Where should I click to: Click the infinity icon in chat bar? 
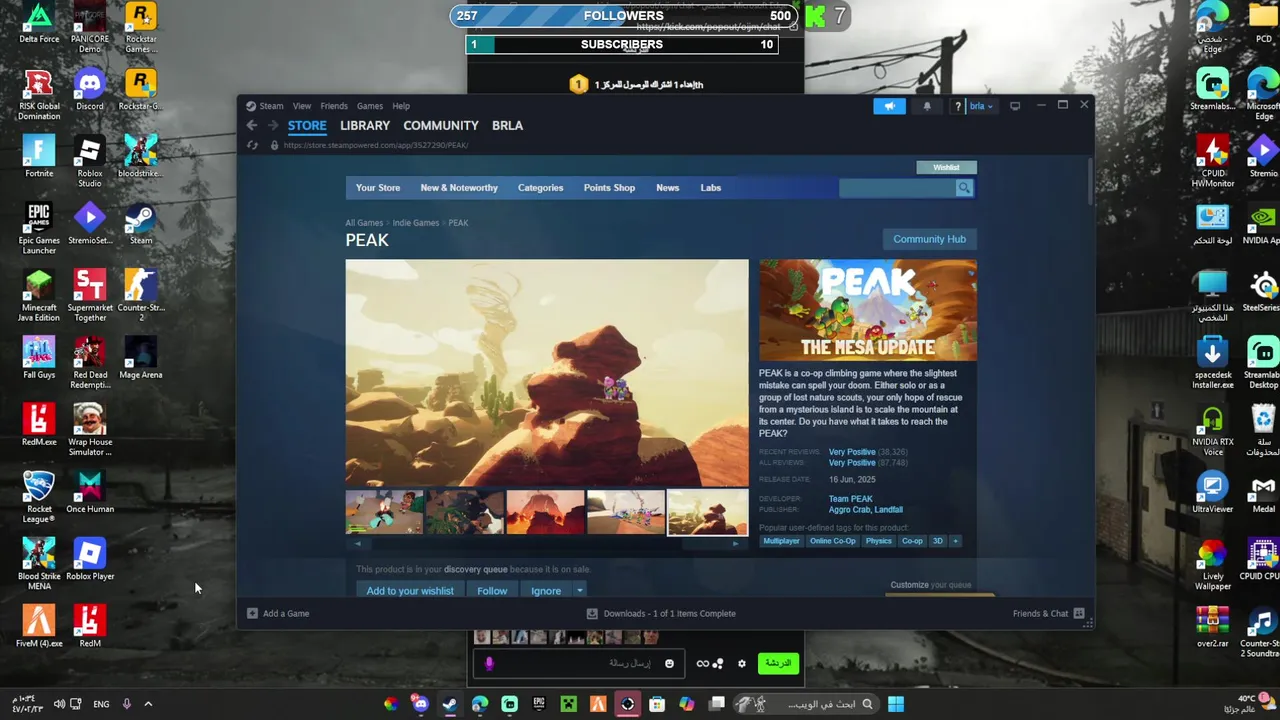[x=702, y=664]
